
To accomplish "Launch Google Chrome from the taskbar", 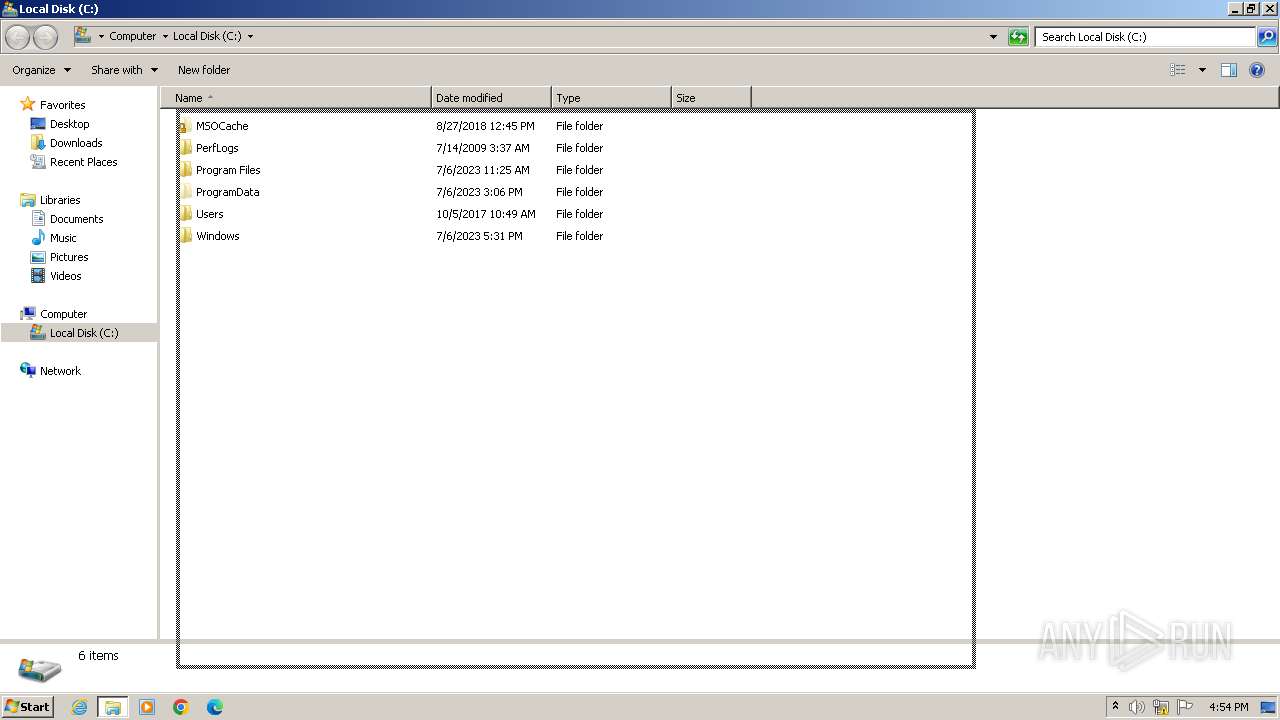I will [x=181, y=707].
